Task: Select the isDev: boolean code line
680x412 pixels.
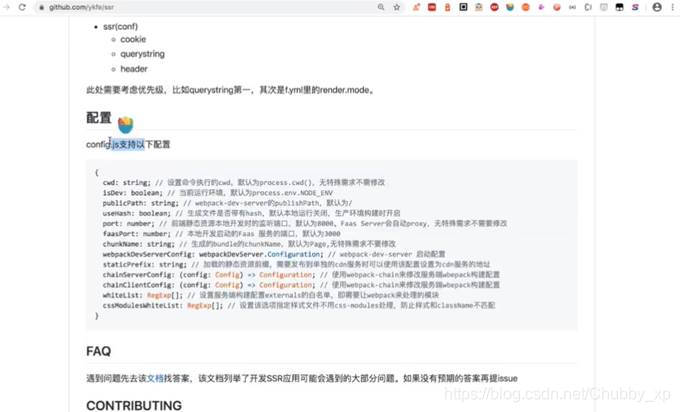Action: coord(218,193)
